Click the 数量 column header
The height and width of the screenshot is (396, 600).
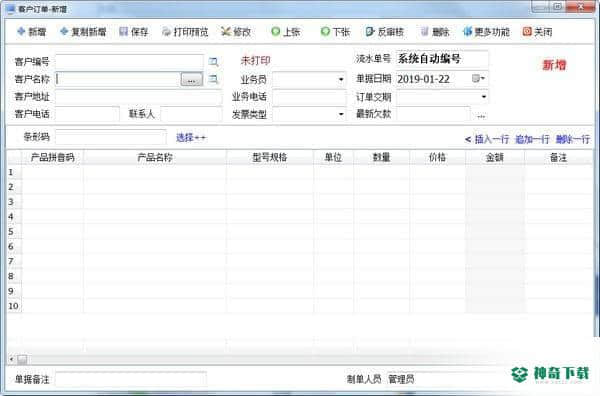click(x=382, y=157)
